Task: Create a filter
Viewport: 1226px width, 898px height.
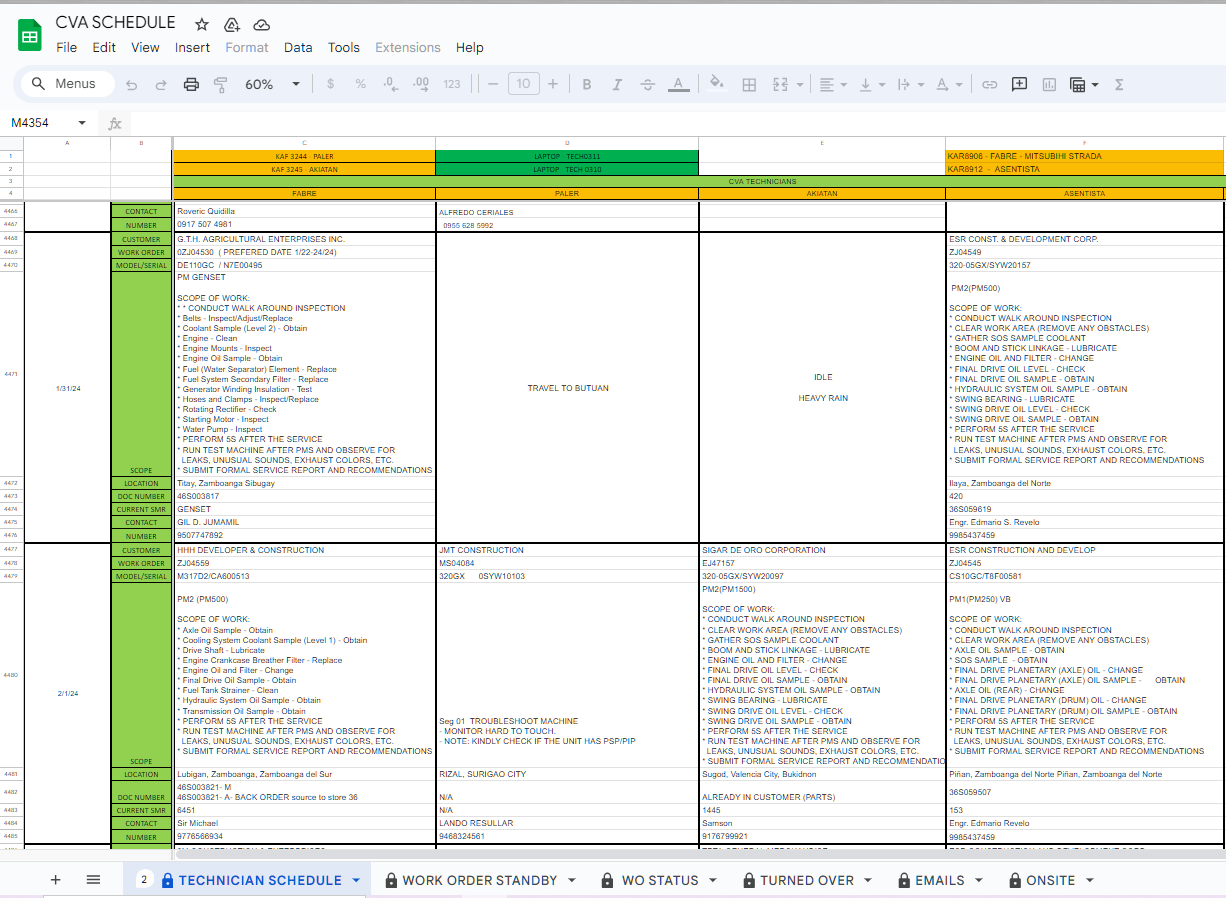Action: point(1078,84)
